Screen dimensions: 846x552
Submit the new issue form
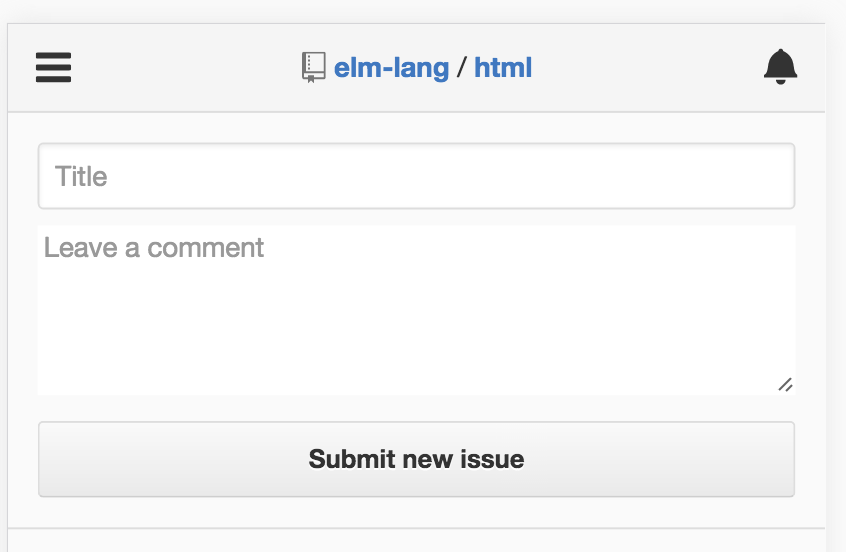pos(417,459)
